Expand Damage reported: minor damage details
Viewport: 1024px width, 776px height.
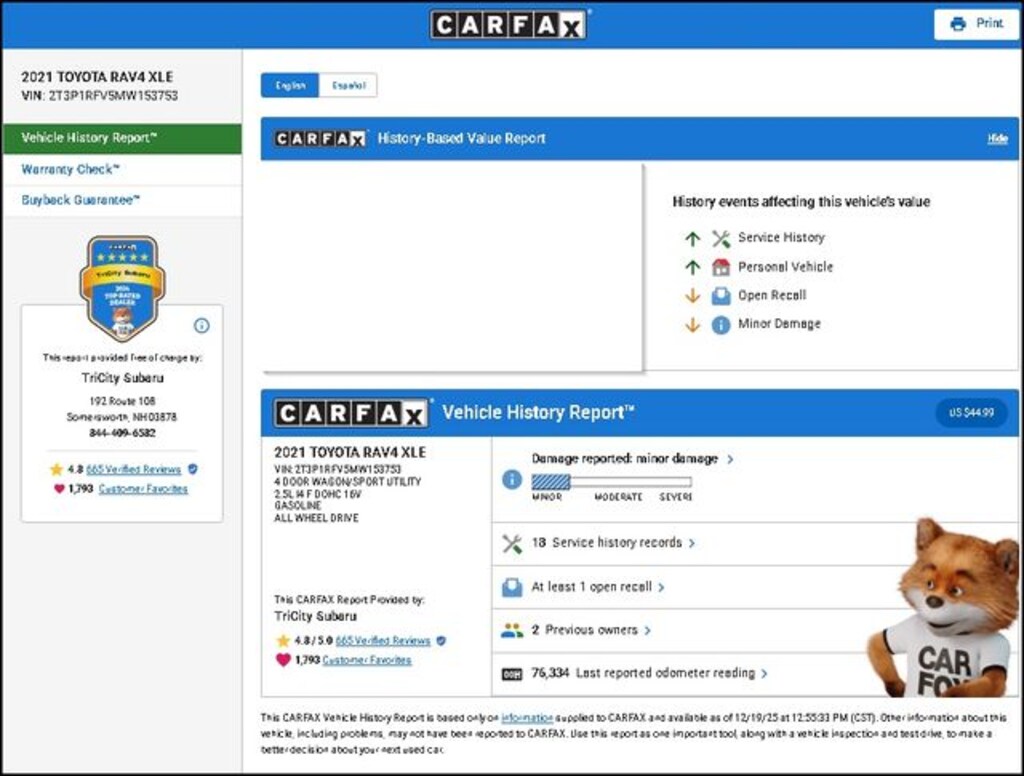632,459
